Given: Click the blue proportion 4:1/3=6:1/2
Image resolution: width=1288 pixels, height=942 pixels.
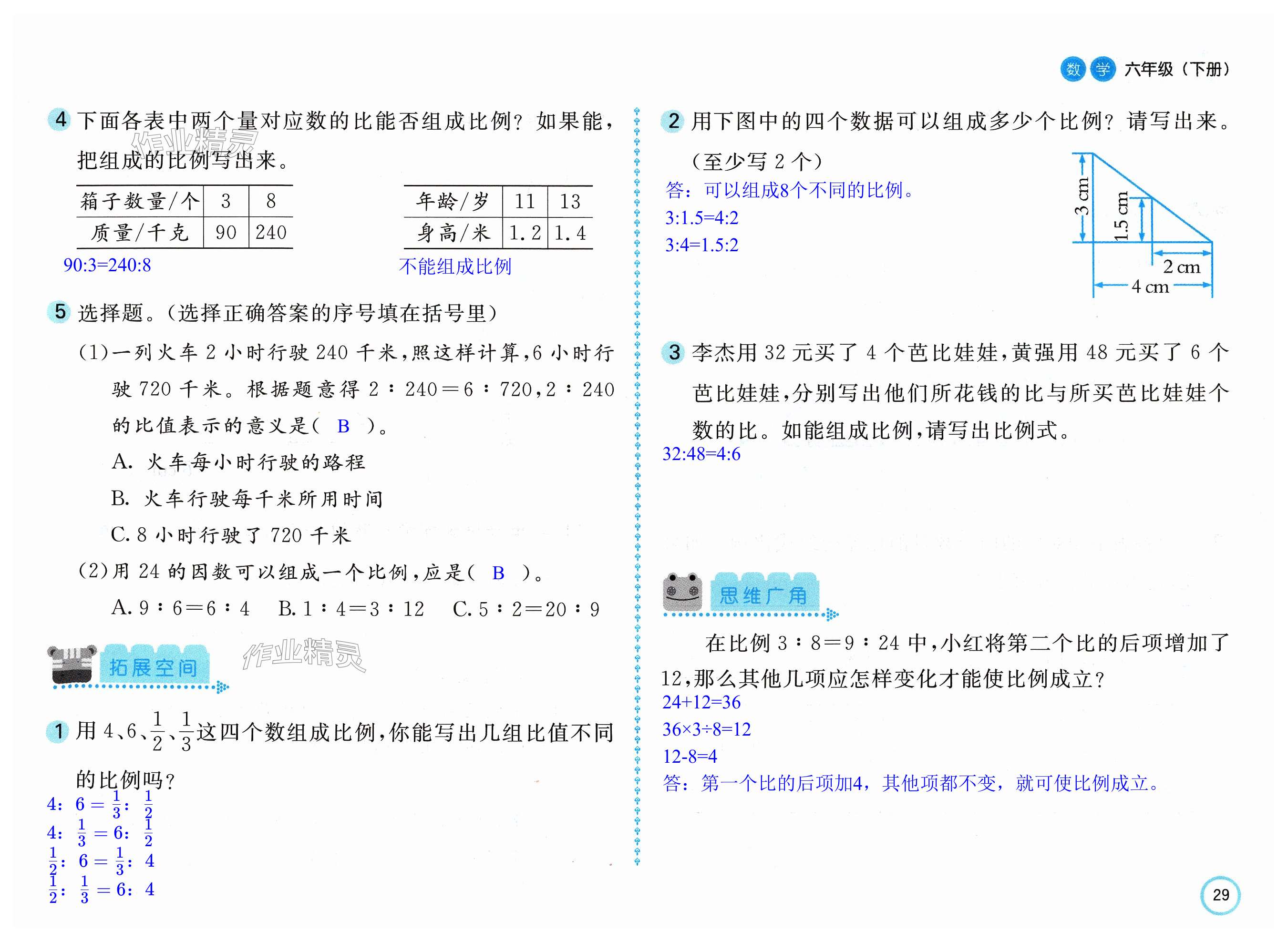Looking at the screenshot, I should click(x=101, y=832).
